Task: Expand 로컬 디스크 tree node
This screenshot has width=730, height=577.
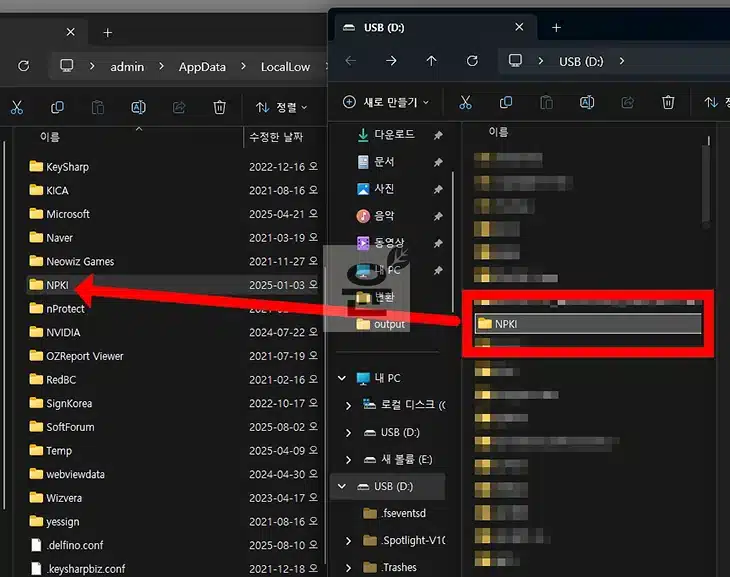Action: point(348,406)
